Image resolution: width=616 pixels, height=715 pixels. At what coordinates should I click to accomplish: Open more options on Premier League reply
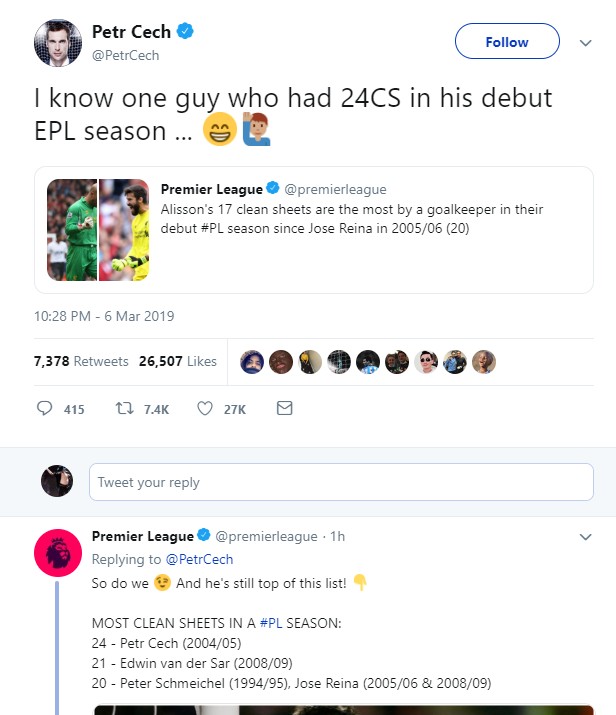(x=585, y=537)
